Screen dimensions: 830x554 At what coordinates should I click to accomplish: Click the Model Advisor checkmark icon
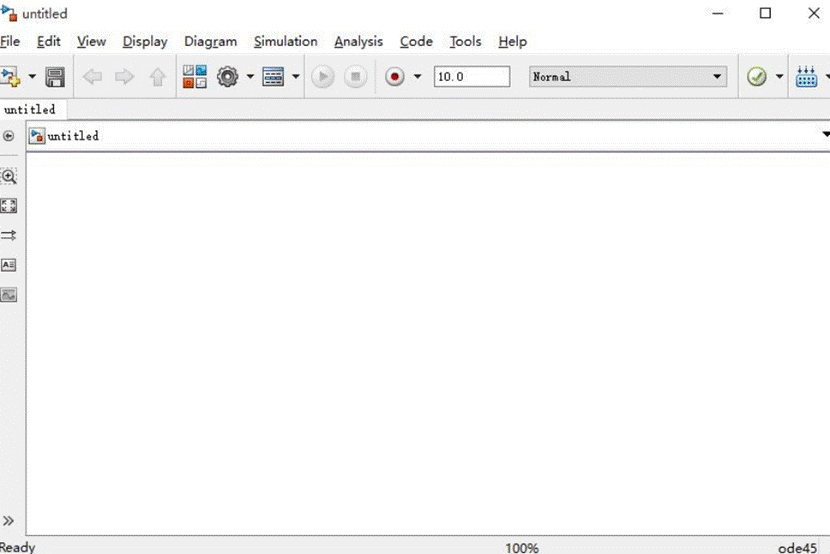click(756, 77)
